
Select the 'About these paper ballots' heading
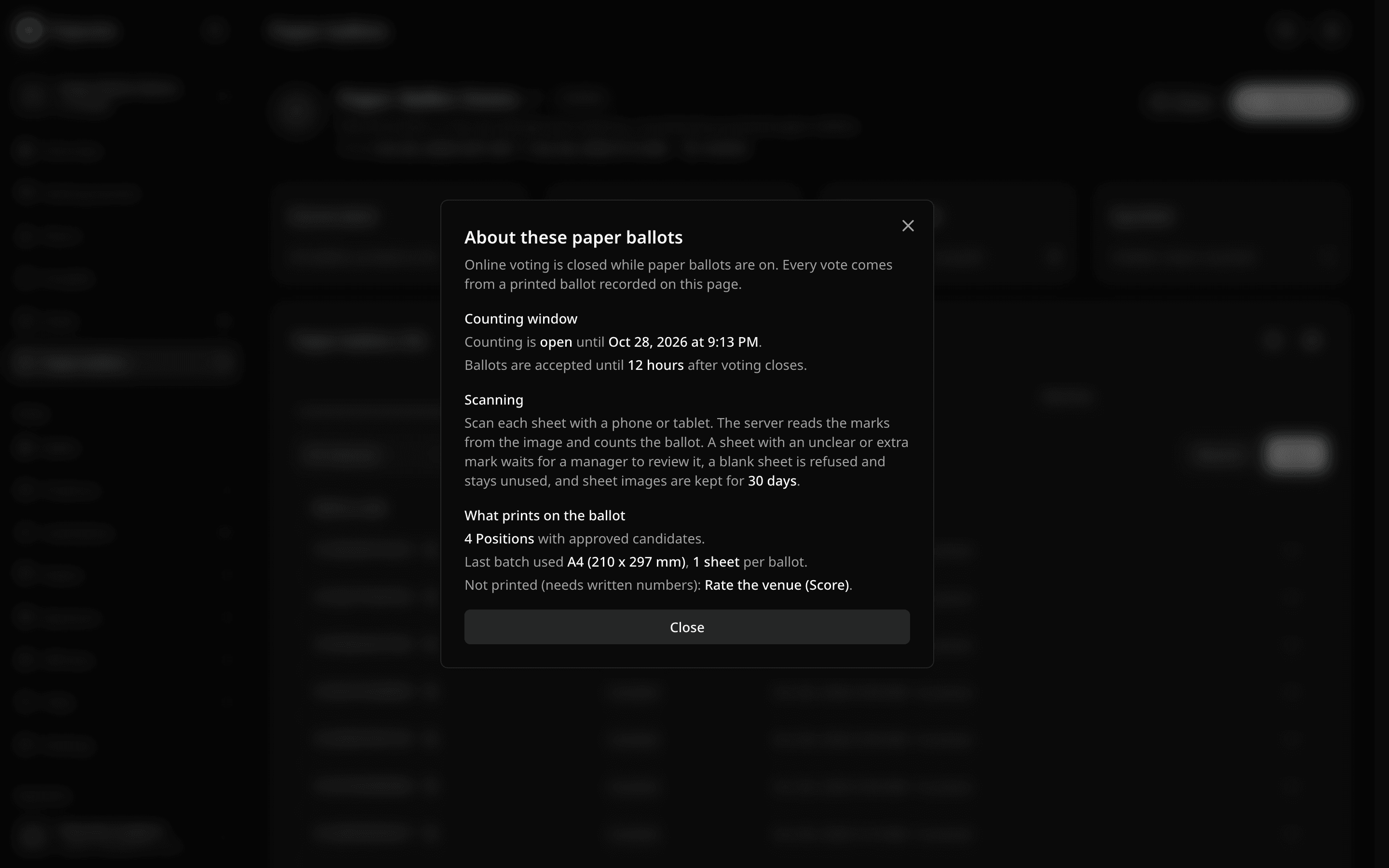573,237
